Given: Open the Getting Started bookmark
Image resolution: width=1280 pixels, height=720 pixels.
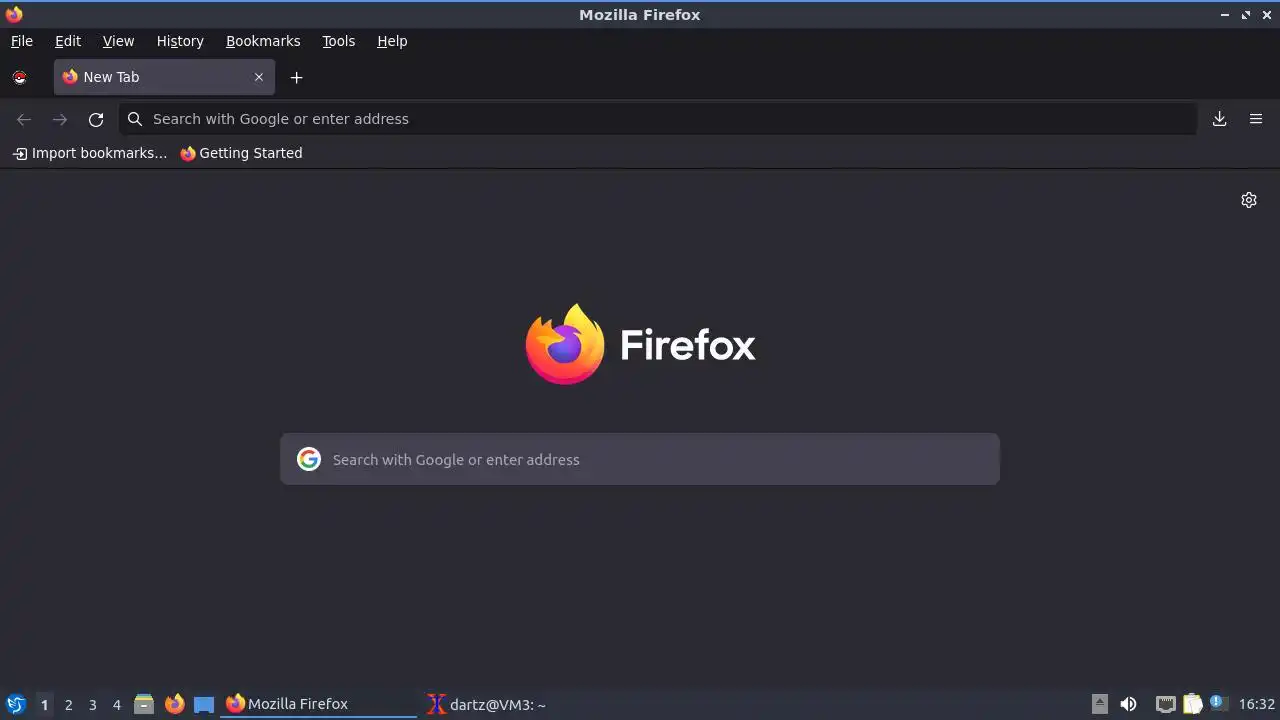Looking at the screenshot, I should click(241, 153).
